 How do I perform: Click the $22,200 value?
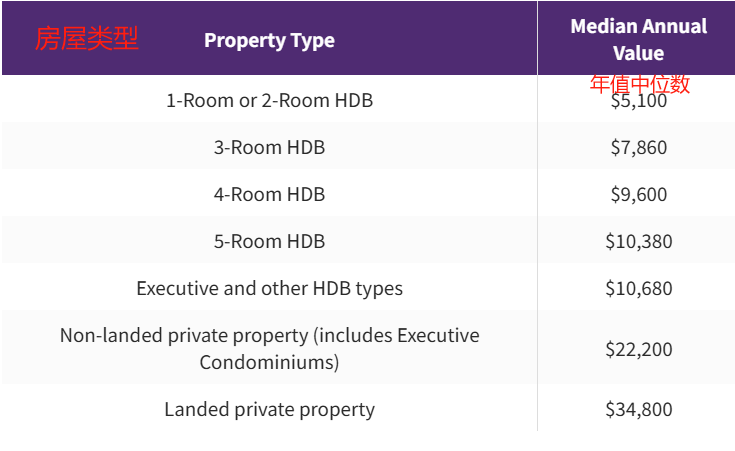[x=638, y=349]
